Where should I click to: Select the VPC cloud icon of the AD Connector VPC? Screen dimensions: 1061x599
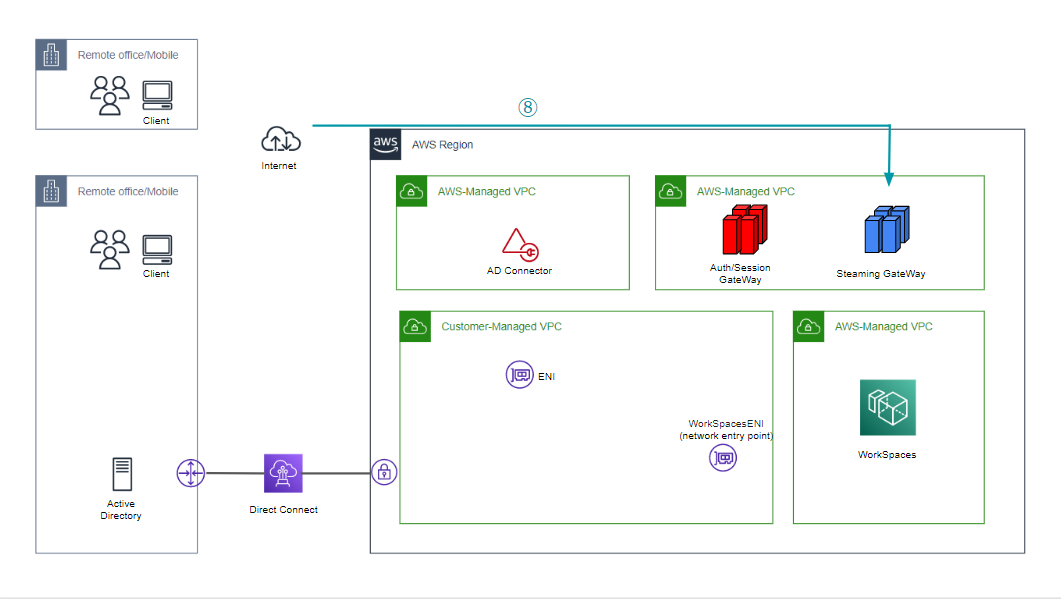pos(411,192)
